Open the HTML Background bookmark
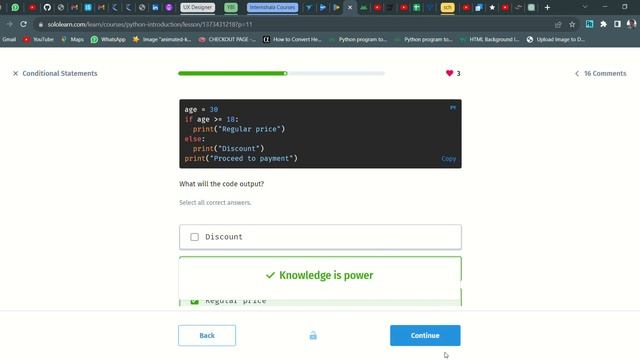This screenshot has width=640, height=360. coord(489,40)
